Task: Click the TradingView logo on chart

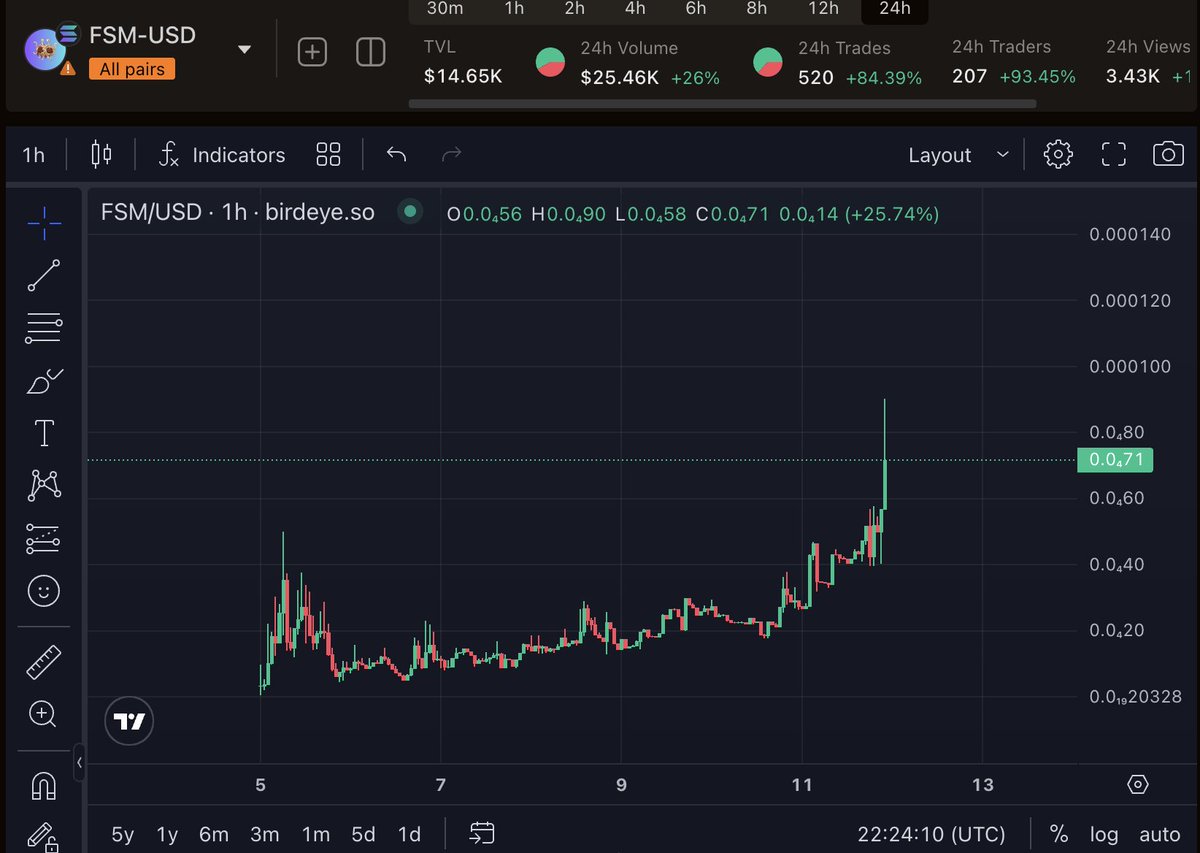Action: click(129, 721)
